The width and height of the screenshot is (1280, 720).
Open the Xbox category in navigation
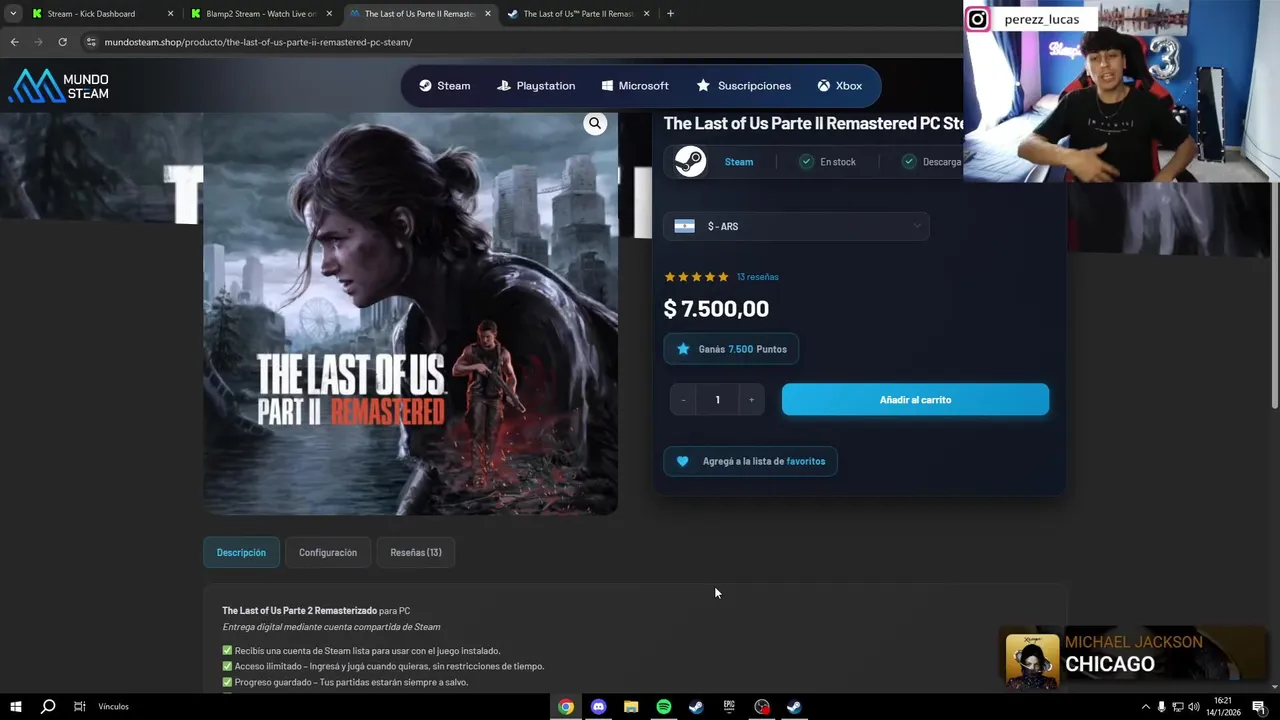click(839, 86)
